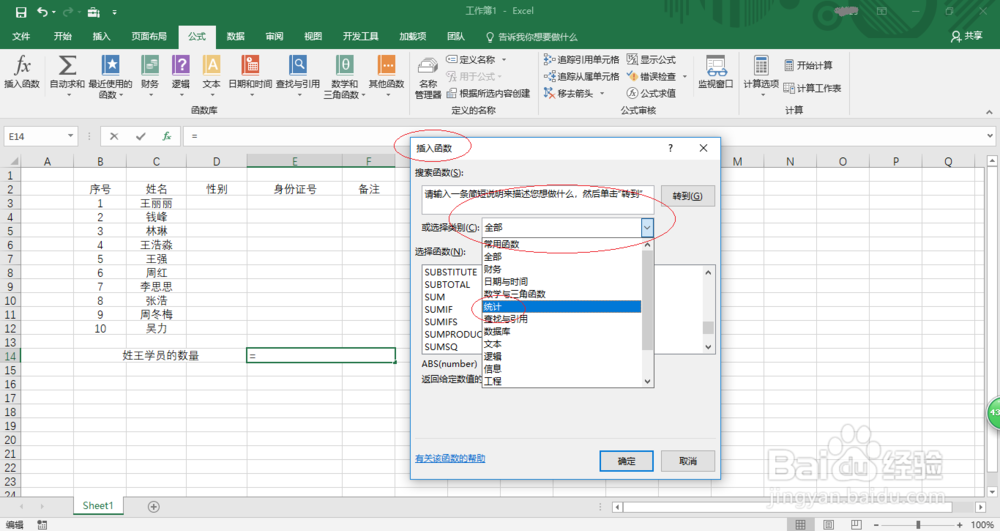Click the Undo arrow in quick access toolbar

pyautogui.click(x=42, y=12)
